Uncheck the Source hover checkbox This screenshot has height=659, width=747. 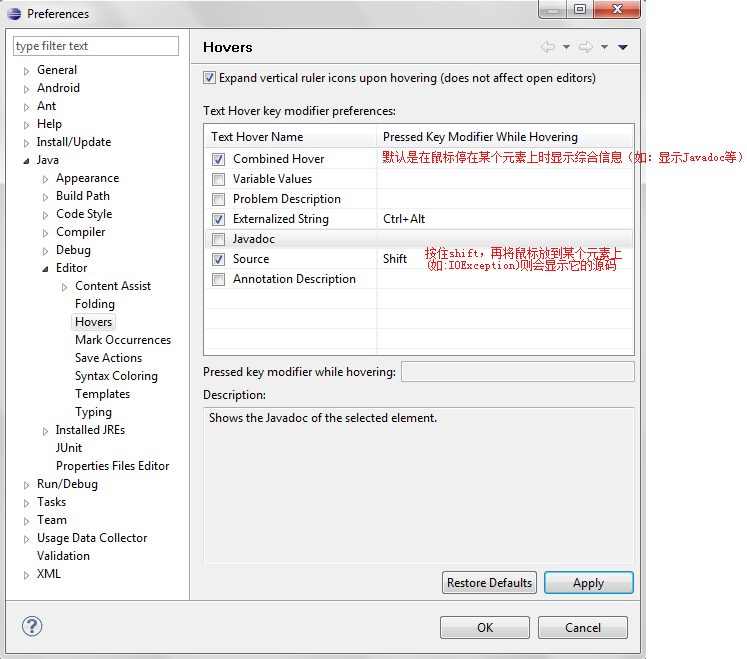pyautogui.click(x=218, y=259)
